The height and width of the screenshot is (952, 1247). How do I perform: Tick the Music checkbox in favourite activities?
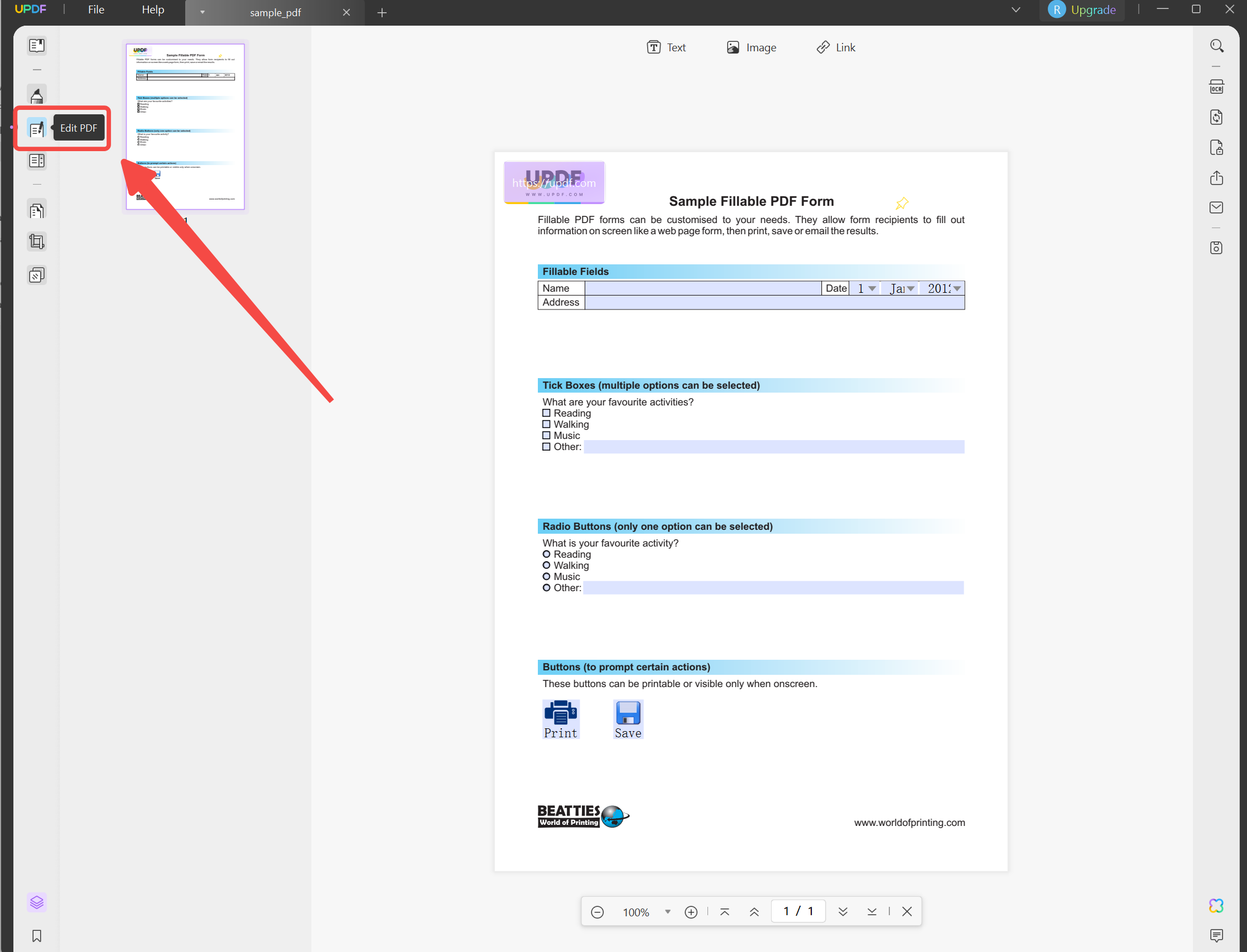(547, 435)
